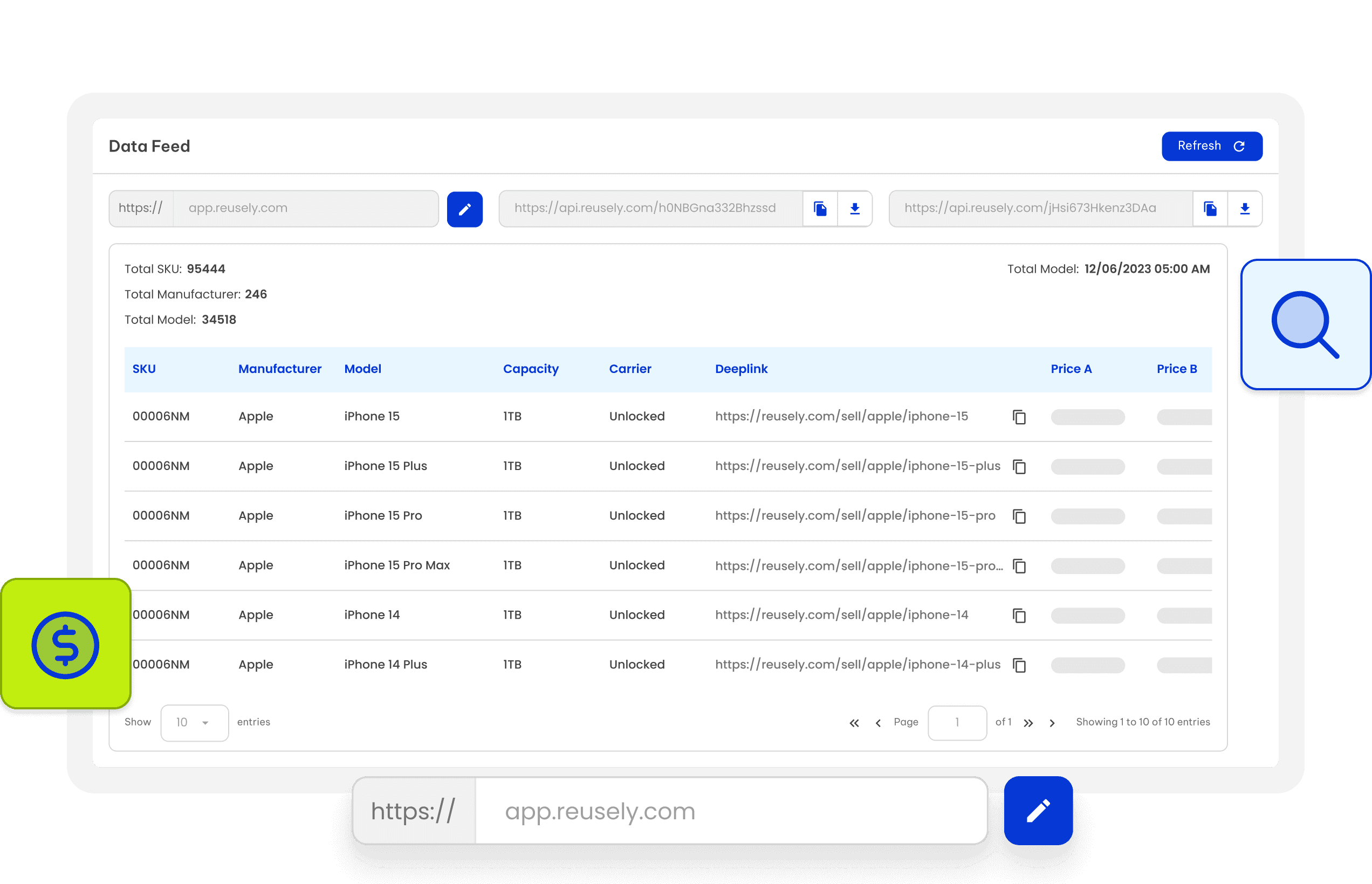Go to the first page using the double-left arrow
The height and width of the screenshot is (884, 1372).
[x=854, y=723]
